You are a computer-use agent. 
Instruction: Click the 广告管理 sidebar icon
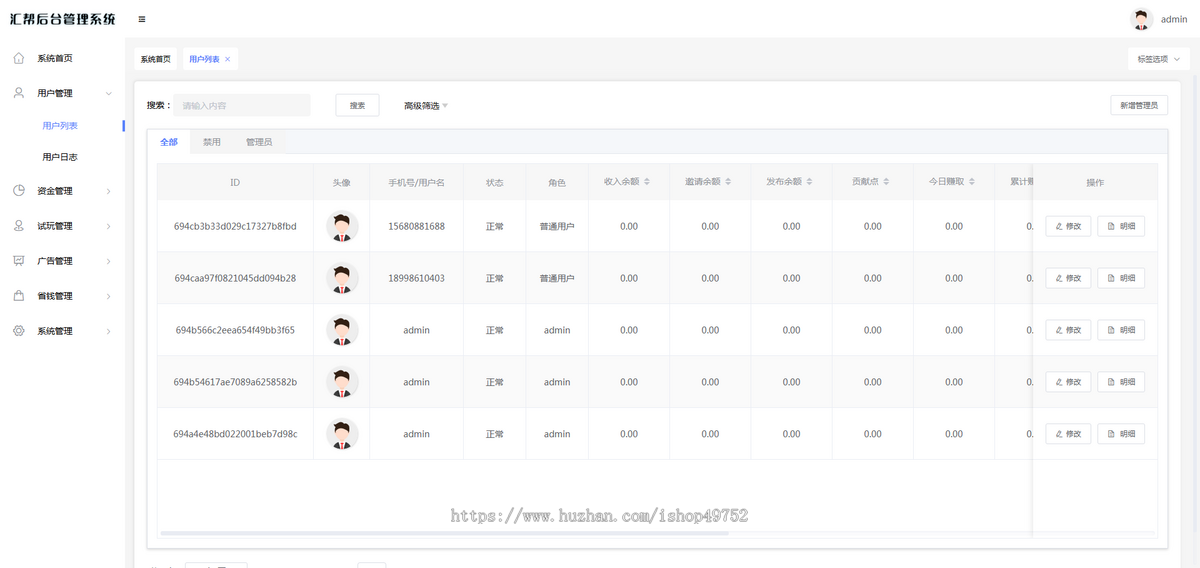19,261
